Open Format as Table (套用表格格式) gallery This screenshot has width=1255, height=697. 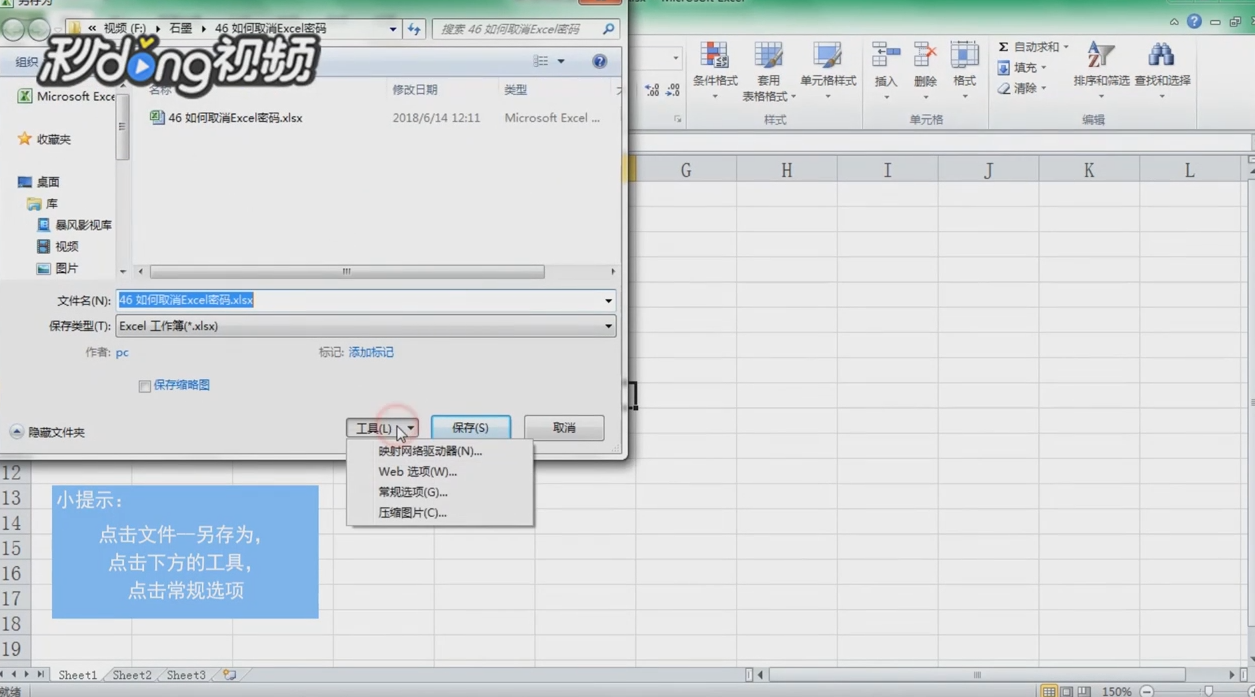tap(768, 72)
